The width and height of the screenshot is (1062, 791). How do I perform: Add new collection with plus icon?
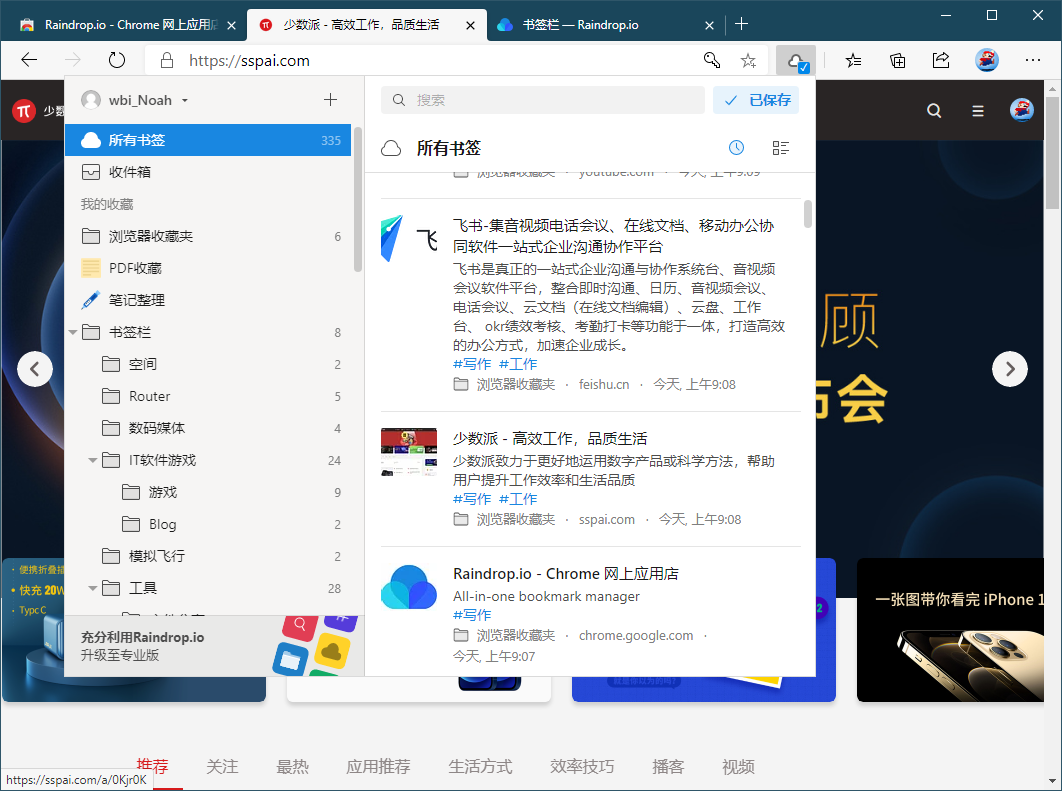tap(331, 100)
